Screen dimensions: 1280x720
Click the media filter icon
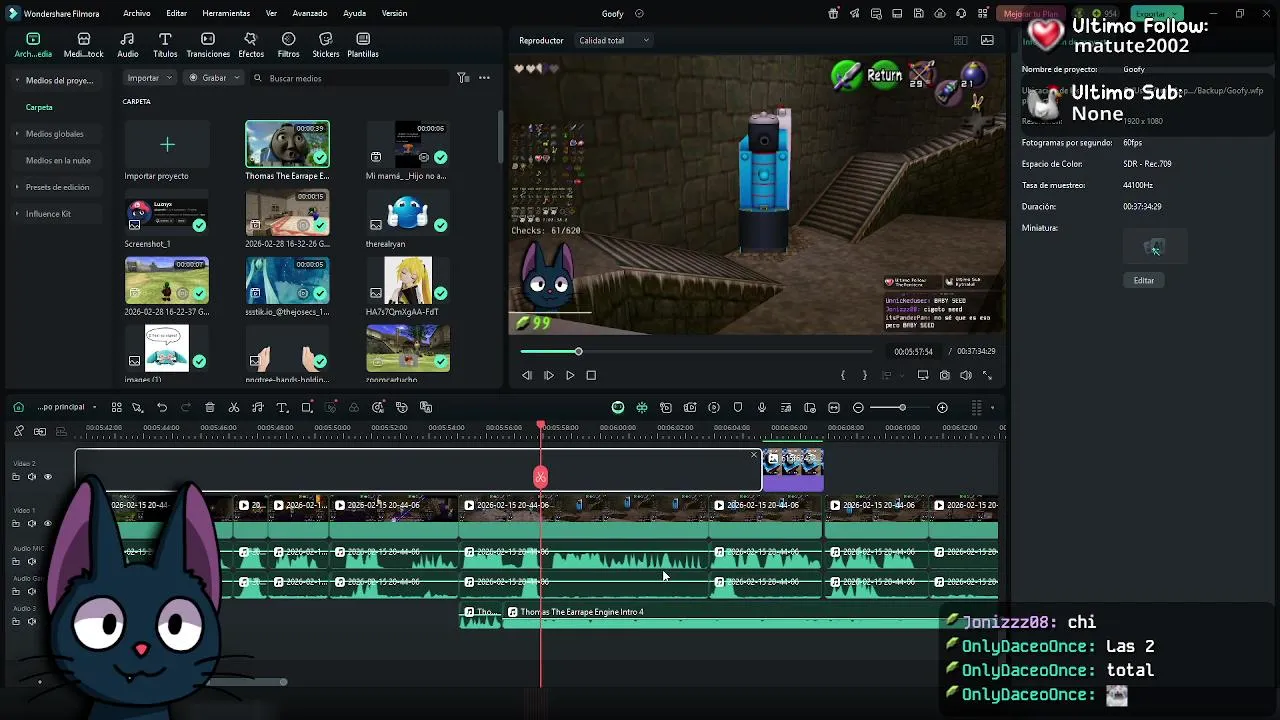tap(463, 78)
